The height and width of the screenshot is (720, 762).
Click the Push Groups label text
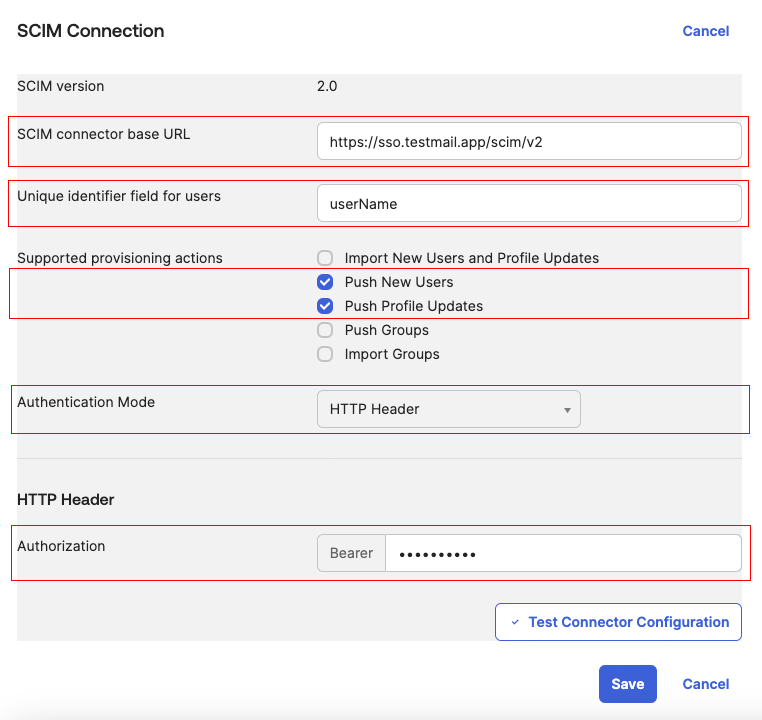[x=387, y=330]
